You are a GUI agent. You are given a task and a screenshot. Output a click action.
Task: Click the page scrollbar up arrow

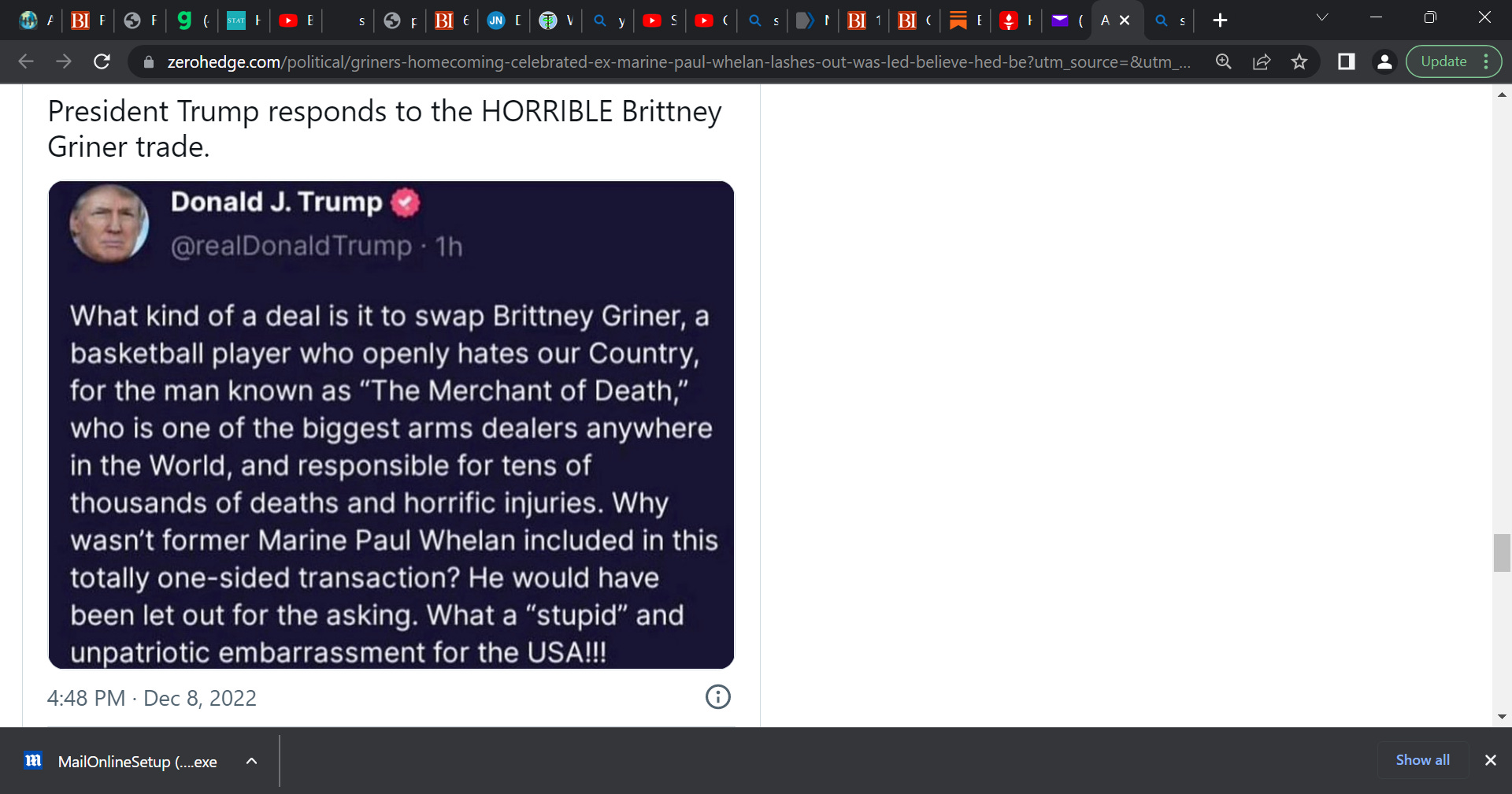tap(1502, 95)
